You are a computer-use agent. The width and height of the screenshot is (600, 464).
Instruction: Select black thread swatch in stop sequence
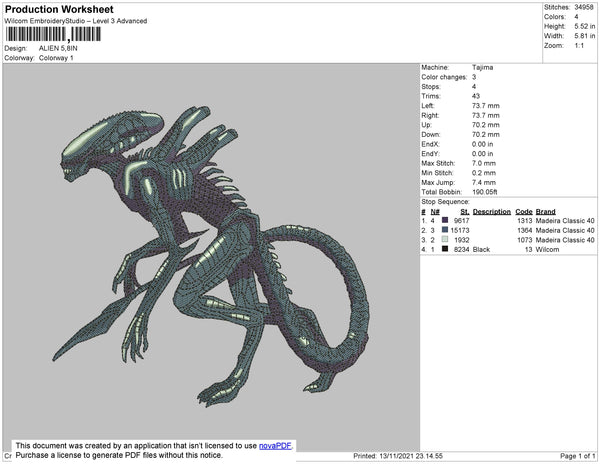445,249
